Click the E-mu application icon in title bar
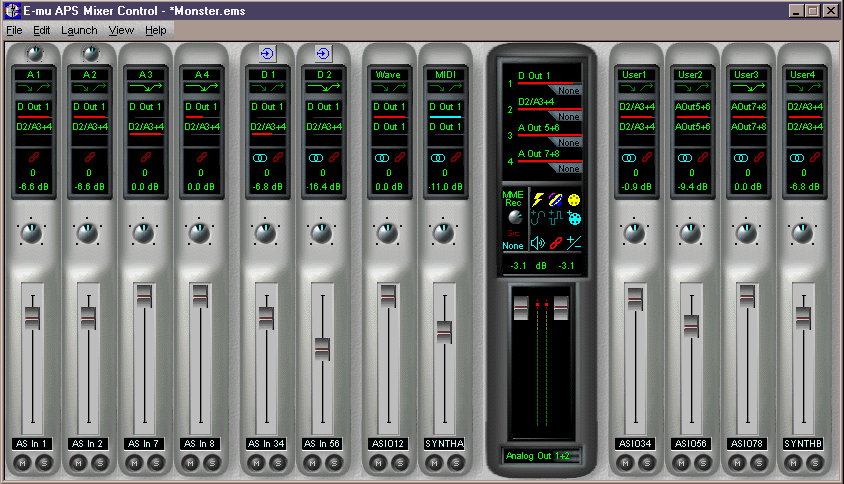 pos(12,10)
